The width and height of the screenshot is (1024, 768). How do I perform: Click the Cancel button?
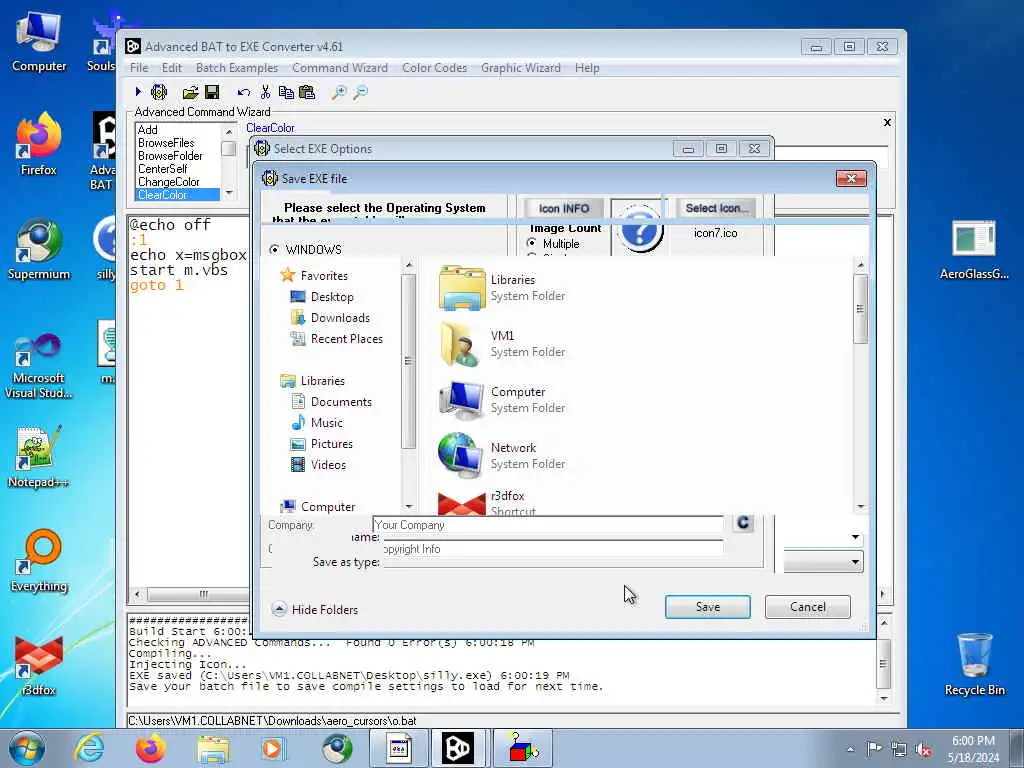pos(808,607)
